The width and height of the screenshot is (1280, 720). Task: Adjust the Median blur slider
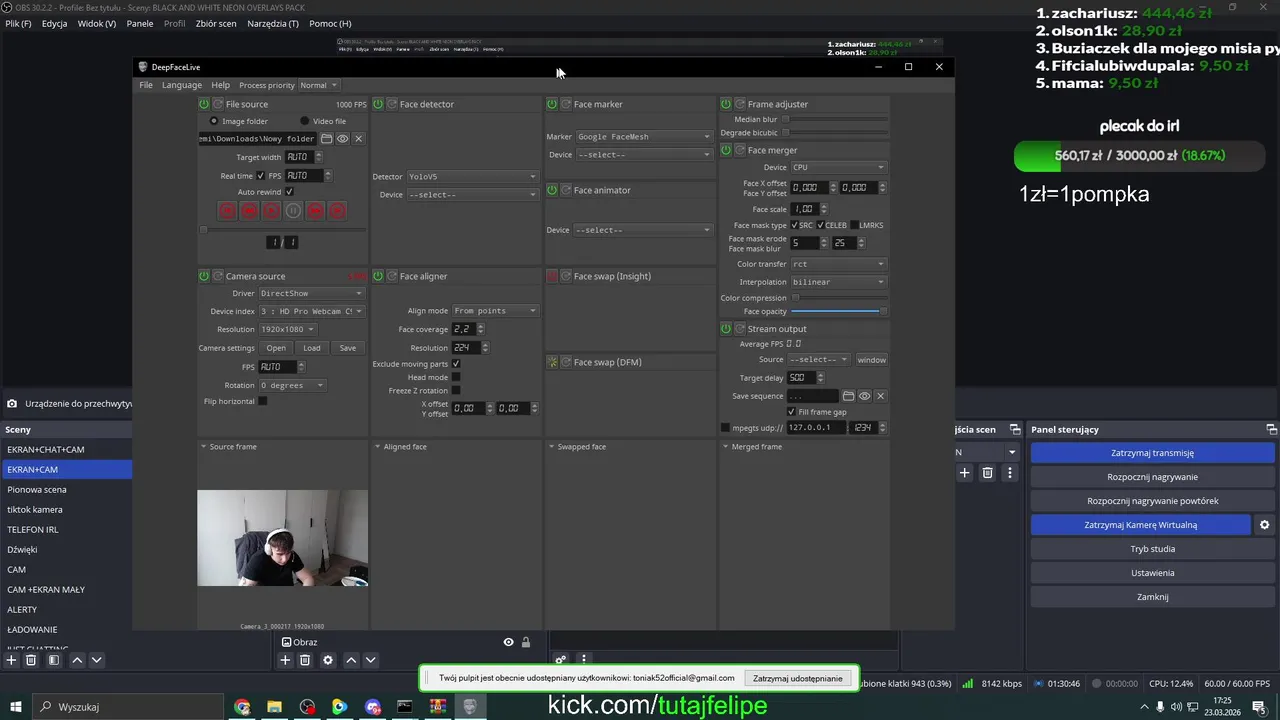(836, 119)
